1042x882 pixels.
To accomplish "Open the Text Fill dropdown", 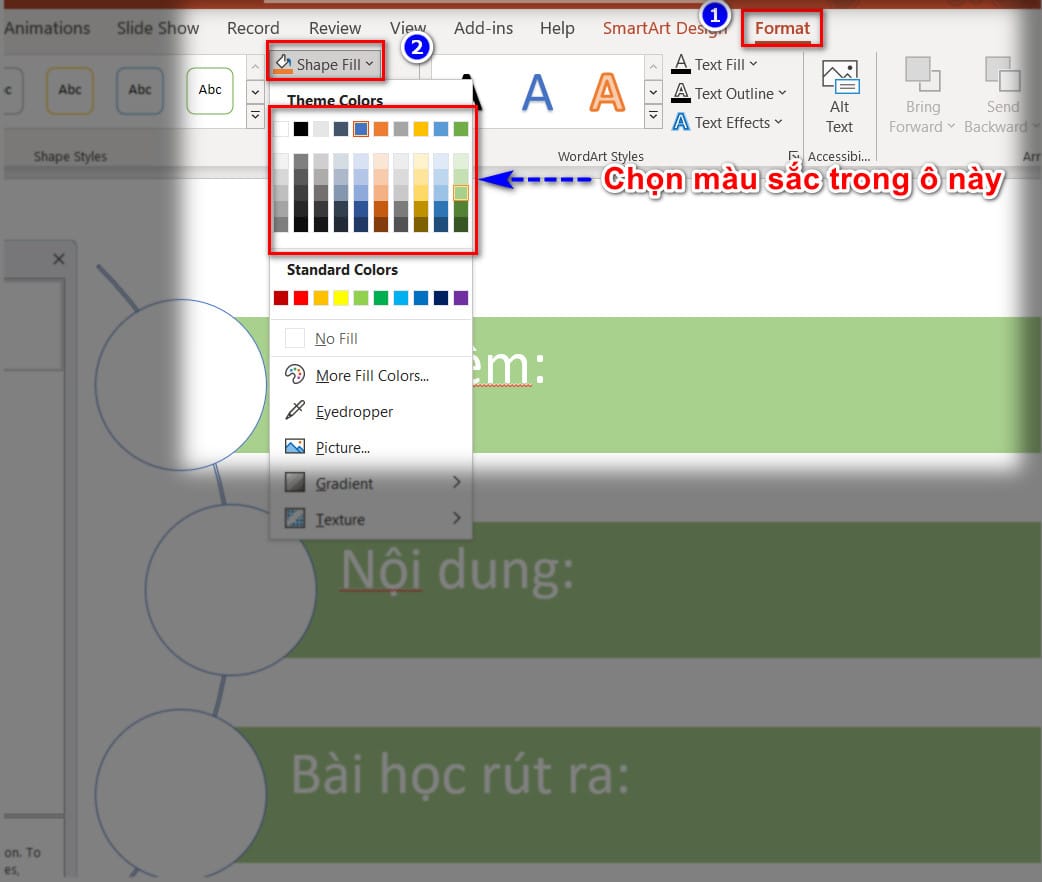I will (x=714, y=64).
